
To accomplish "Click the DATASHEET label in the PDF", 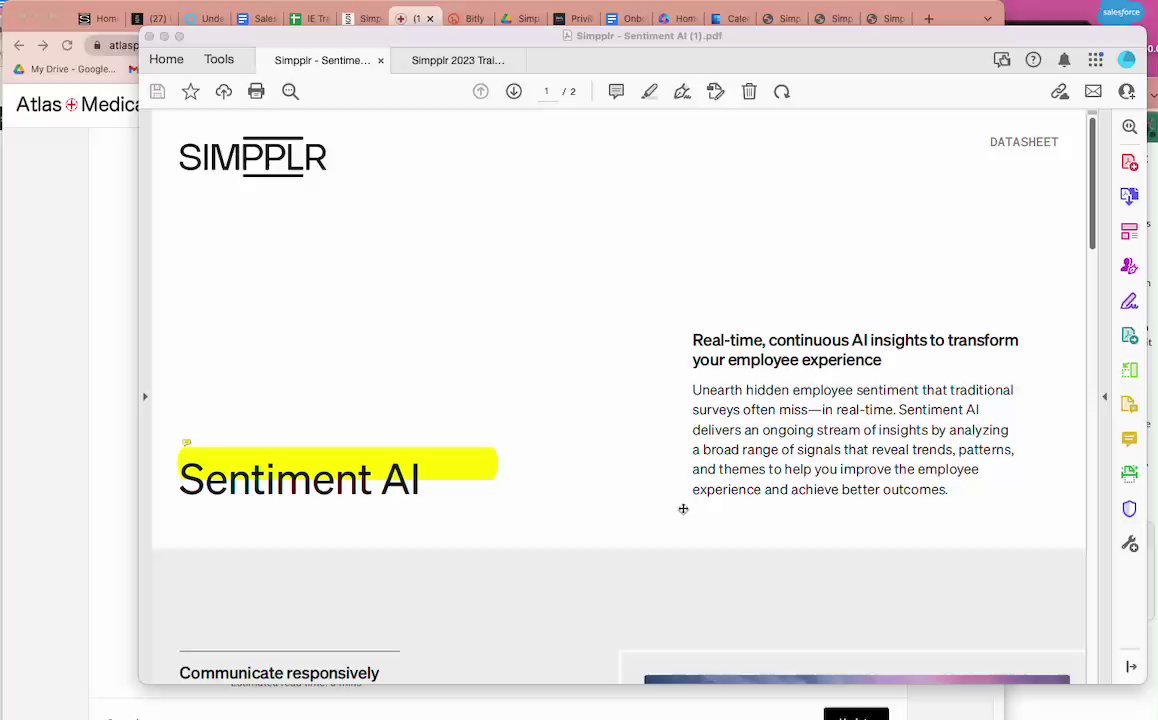I will (1024, 142).
